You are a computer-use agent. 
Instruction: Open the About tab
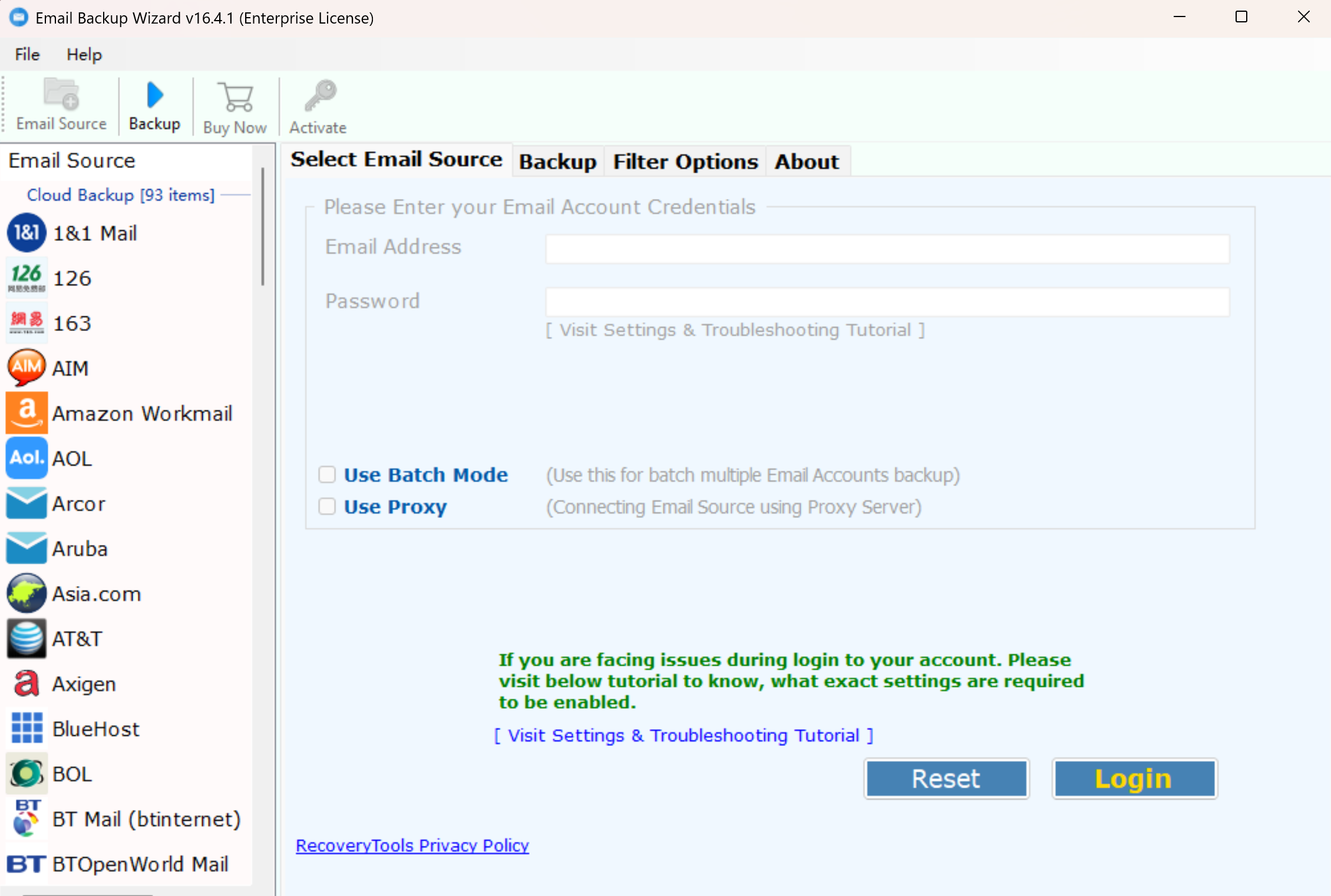point(807,161)
